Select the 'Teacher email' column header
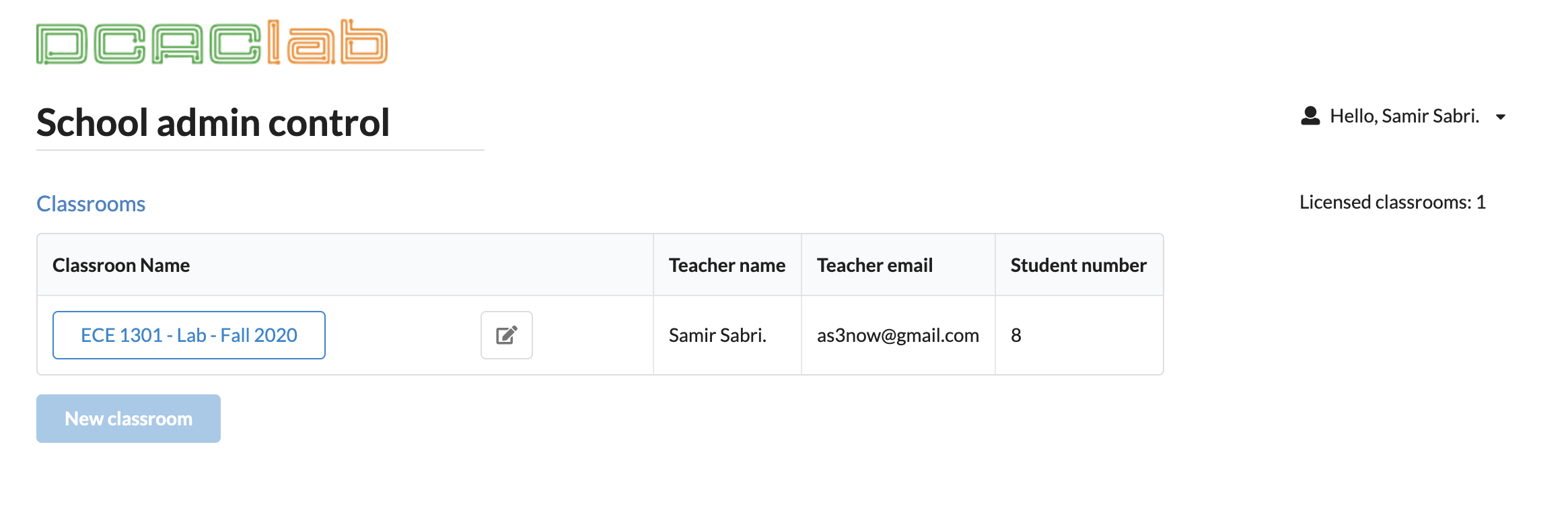1568x529 pixels. click(x=874, y=265)
